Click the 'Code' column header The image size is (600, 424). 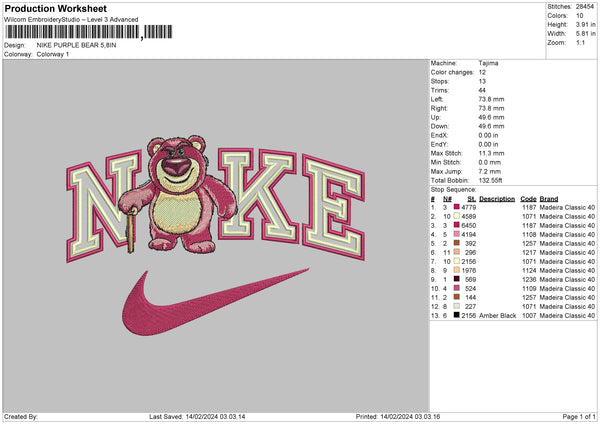pos(528,199)
